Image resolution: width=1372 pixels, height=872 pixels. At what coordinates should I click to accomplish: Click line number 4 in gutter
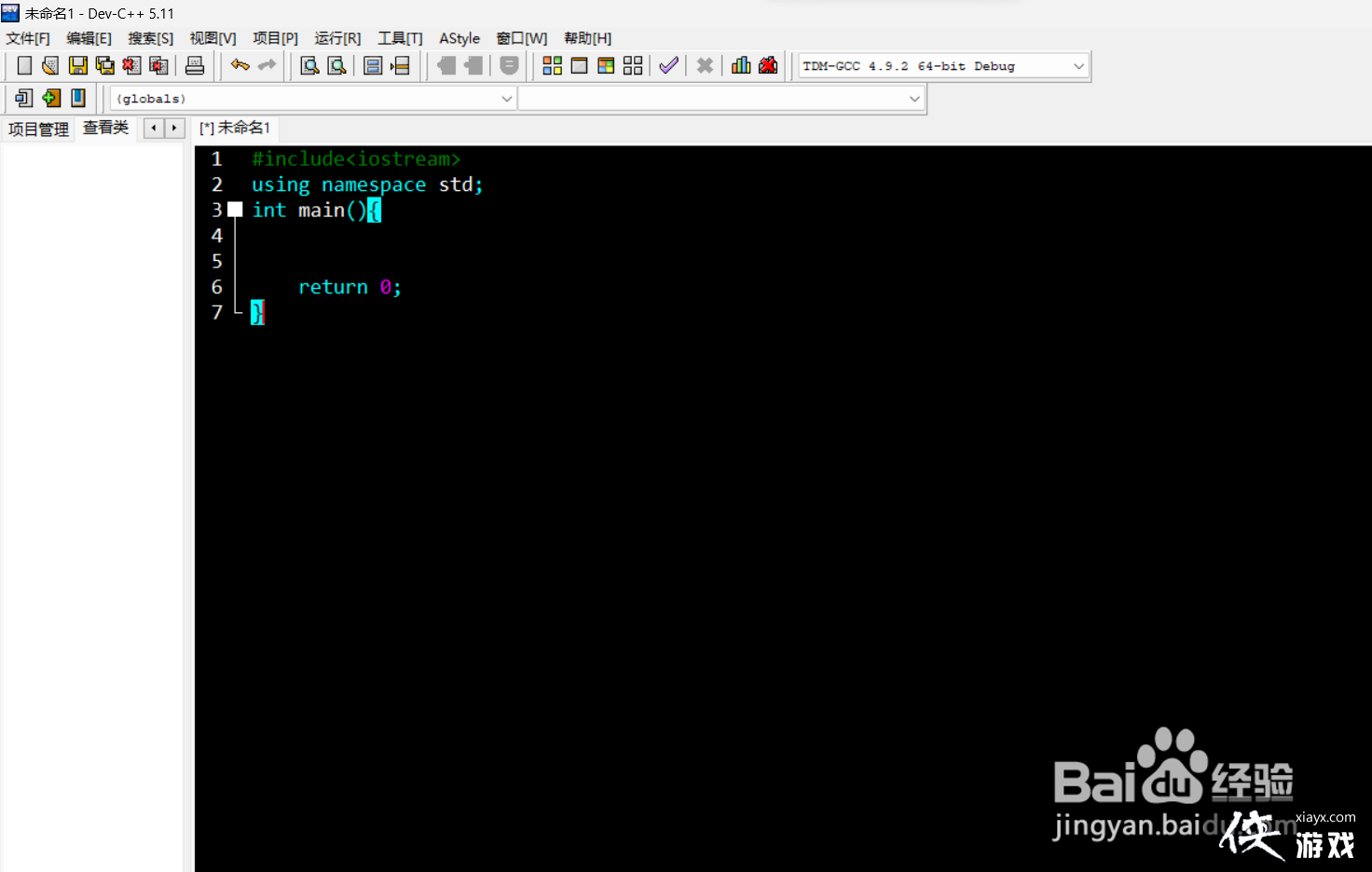(217, 236)
